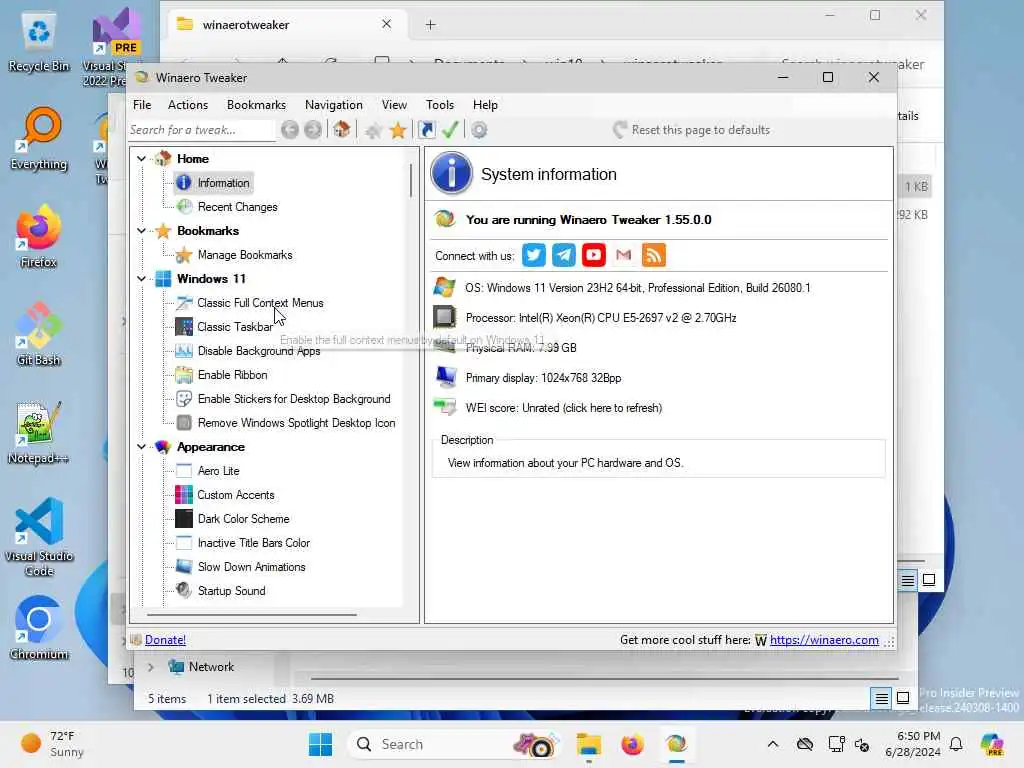Open the Tools menu
The width and height of the screenshot is (1024, 768).
pyautogui.click(x=440, y=105)
